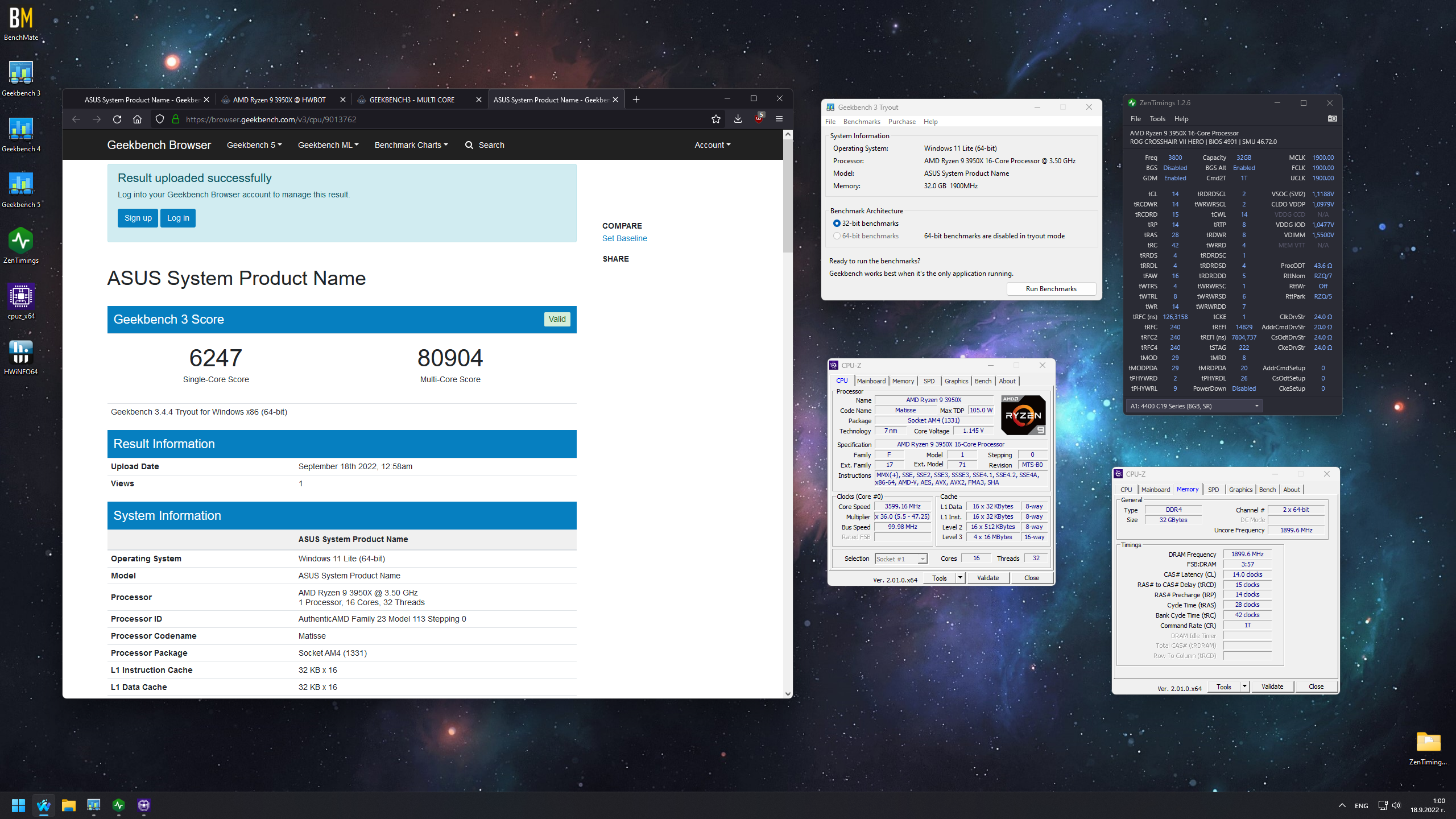The height and width of the screenshot is (819, 1456).
Task: Click the browser forward arrow
Action: coord(97,119)
